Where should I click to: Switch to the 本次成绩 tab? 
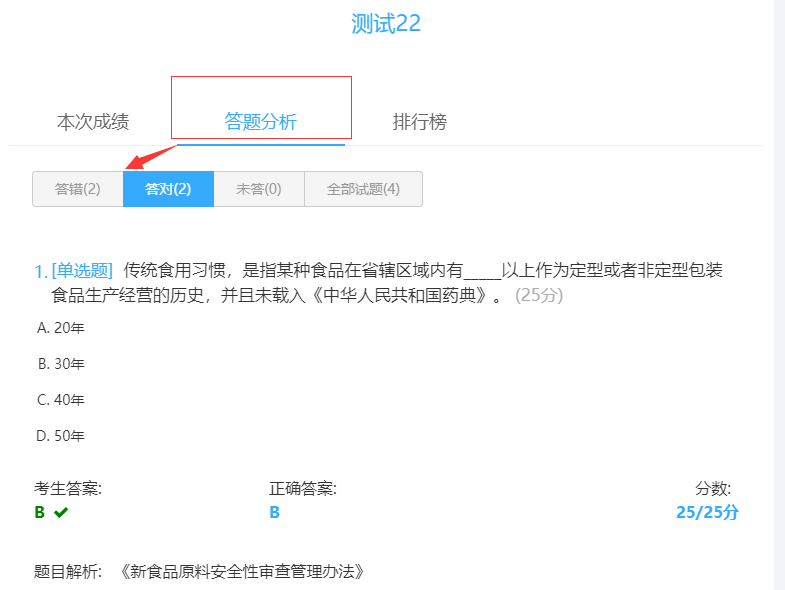click(x=93, y=122)
